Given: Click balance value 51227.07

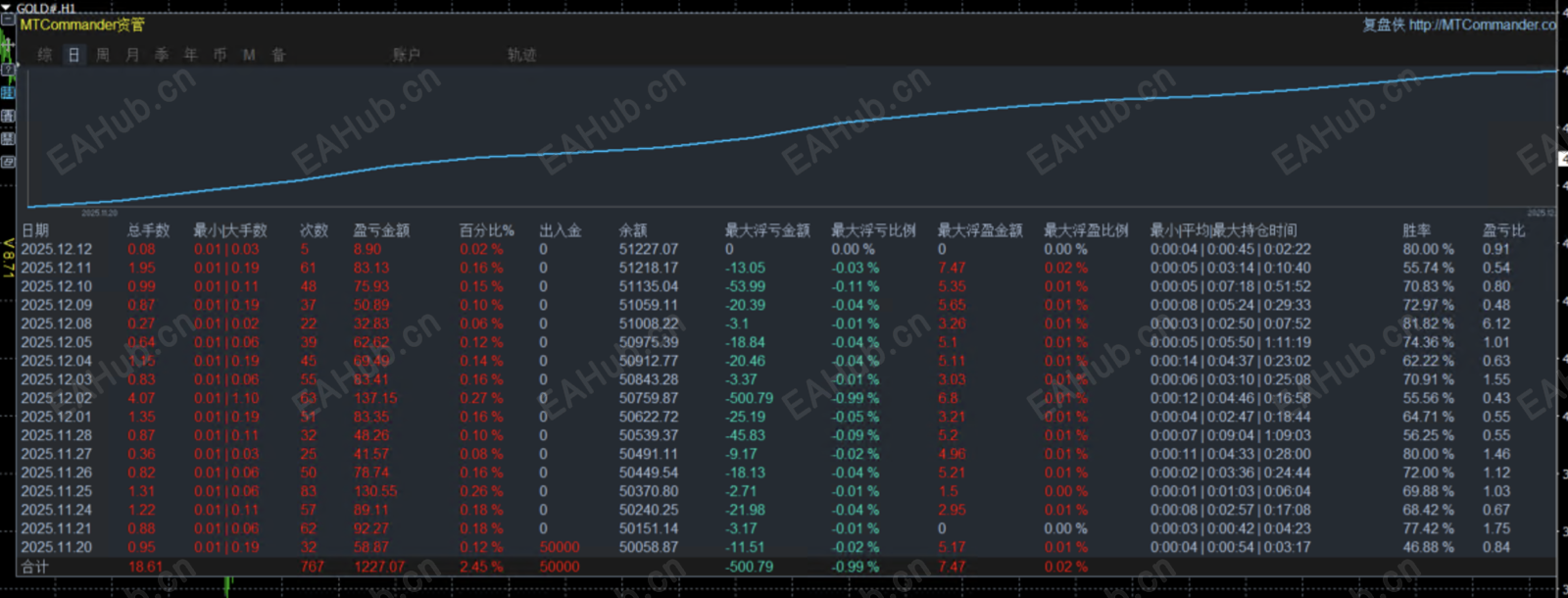Looking at the screenshot, I should 648,249.
